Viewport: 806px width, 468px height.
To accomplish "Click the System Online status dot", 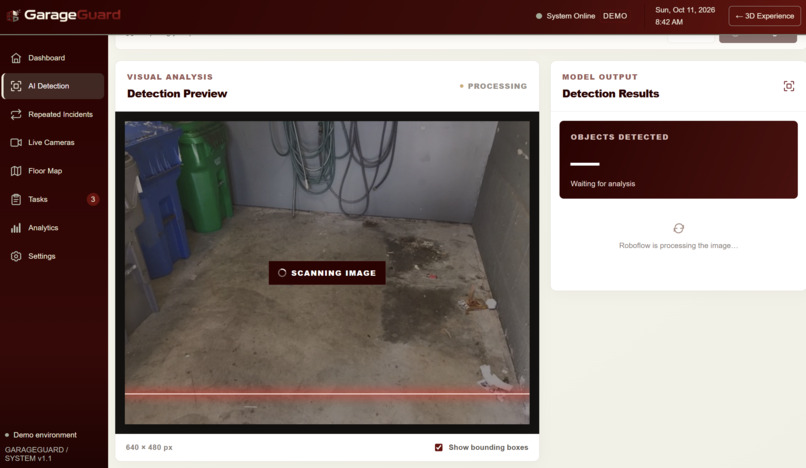I will (539, 16).
